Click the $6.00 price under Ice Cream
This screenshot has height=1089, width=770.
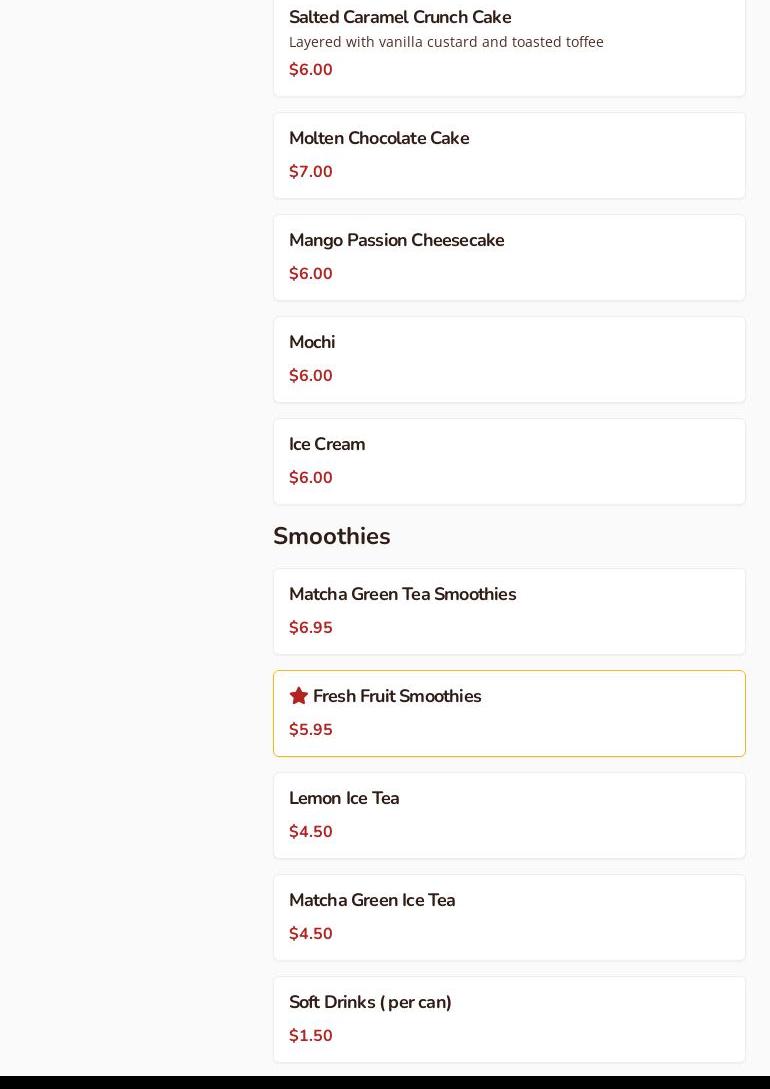pos(311,478)
